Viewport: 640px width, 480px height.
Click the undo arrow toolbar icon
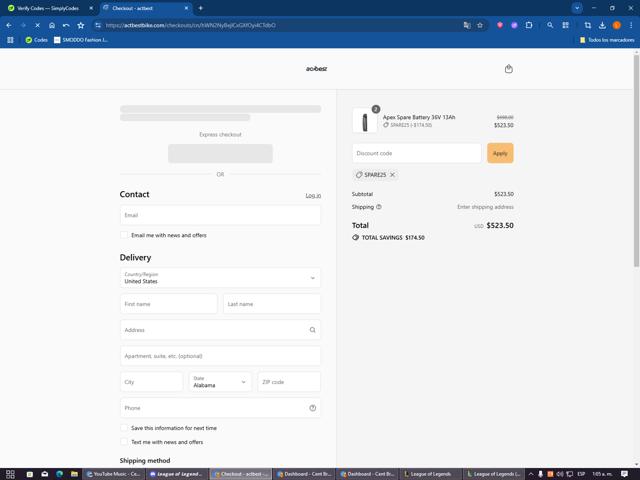click(x=66, y=25)
